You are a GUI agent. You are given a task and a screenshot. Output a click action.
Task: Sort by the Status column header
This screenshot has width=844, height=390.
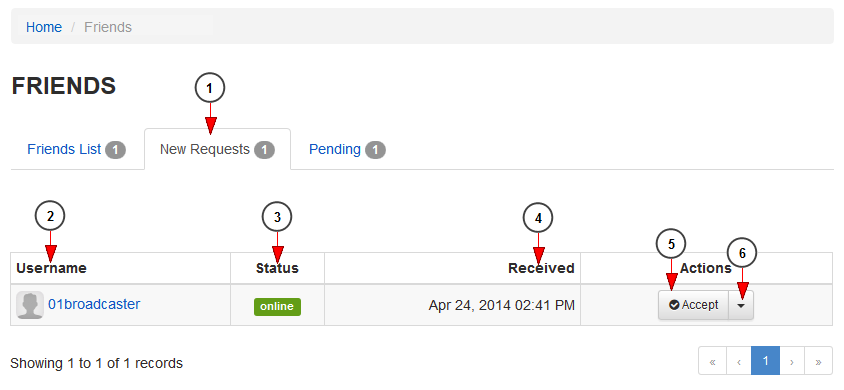(x=277, y=268)
